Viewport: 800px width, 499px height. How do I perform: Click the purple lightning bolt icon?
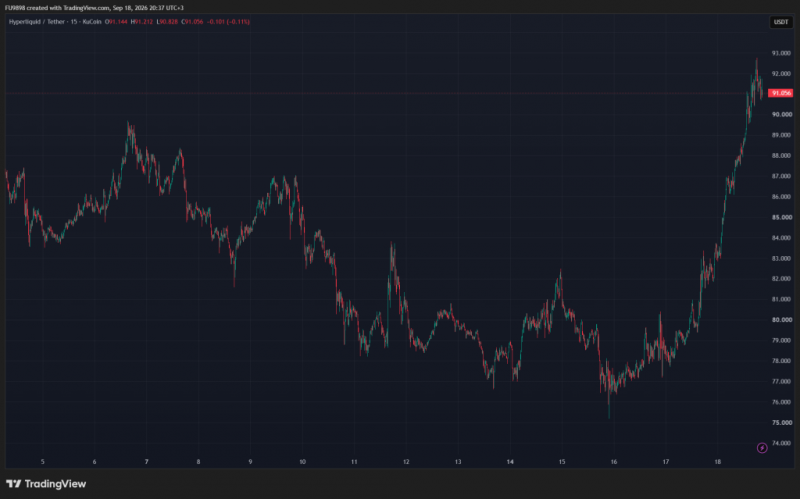point(762,448)
